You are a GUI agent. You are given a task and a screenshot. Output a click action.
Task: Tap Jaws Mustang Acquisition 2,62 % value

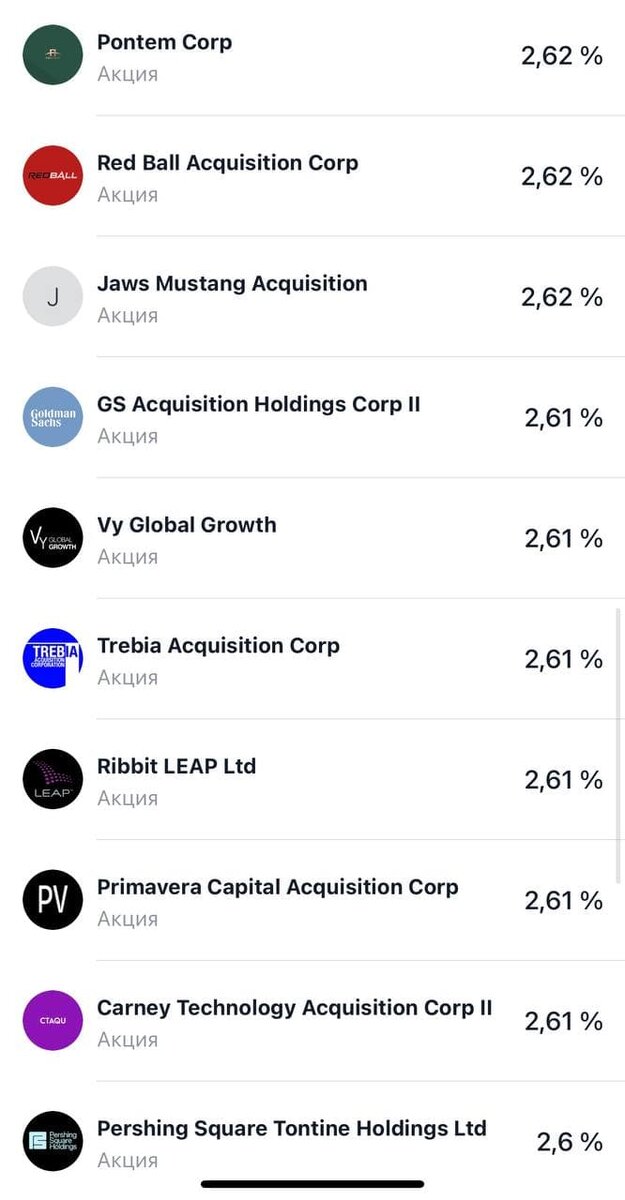point(562,297)
